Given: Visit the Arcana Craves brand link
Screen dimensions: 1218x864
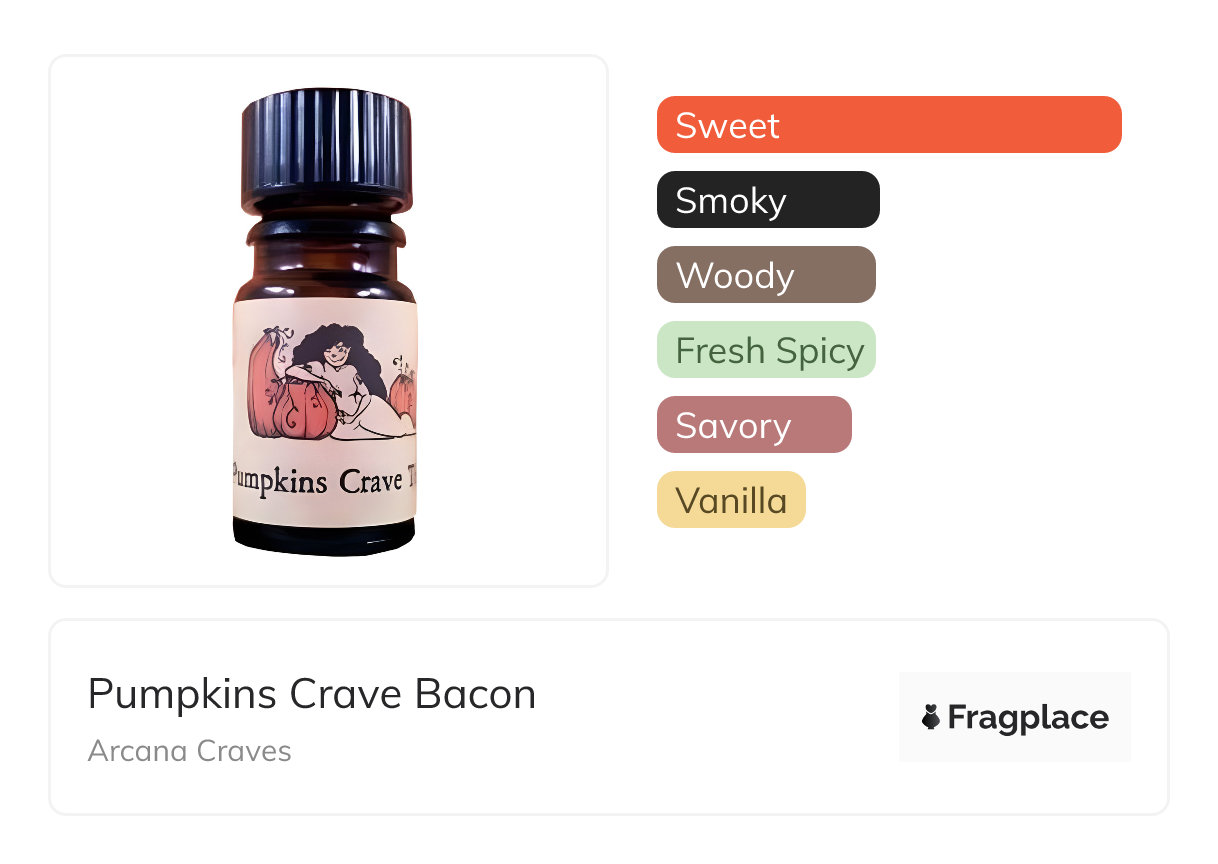Looking at the screenshot, I should tap(190, 751).
